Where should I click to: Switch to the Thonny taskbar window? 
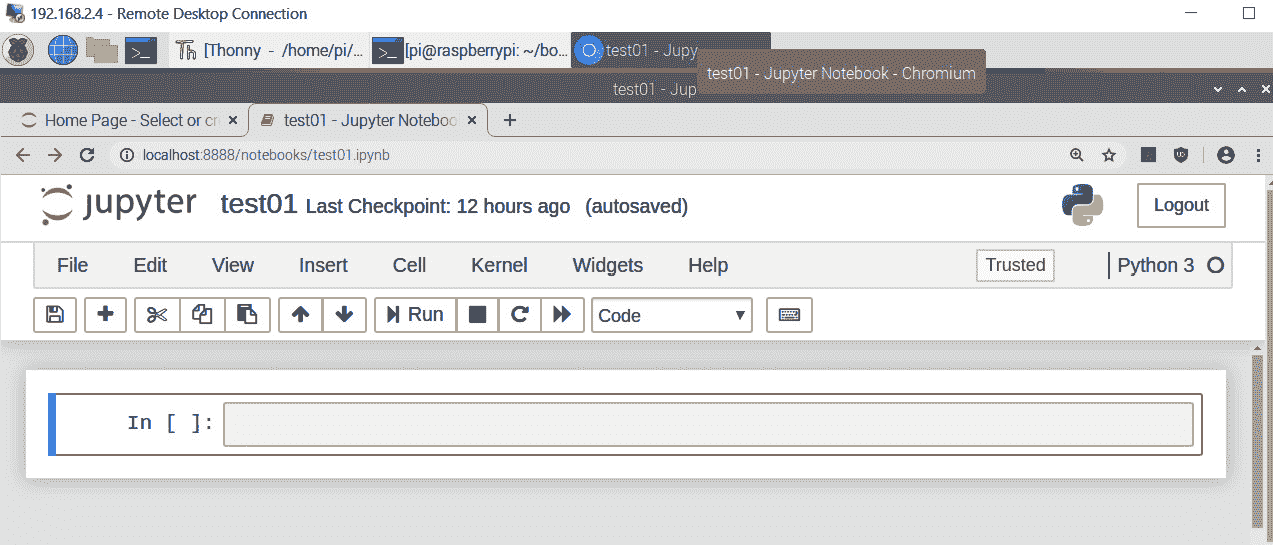point(268,50)
